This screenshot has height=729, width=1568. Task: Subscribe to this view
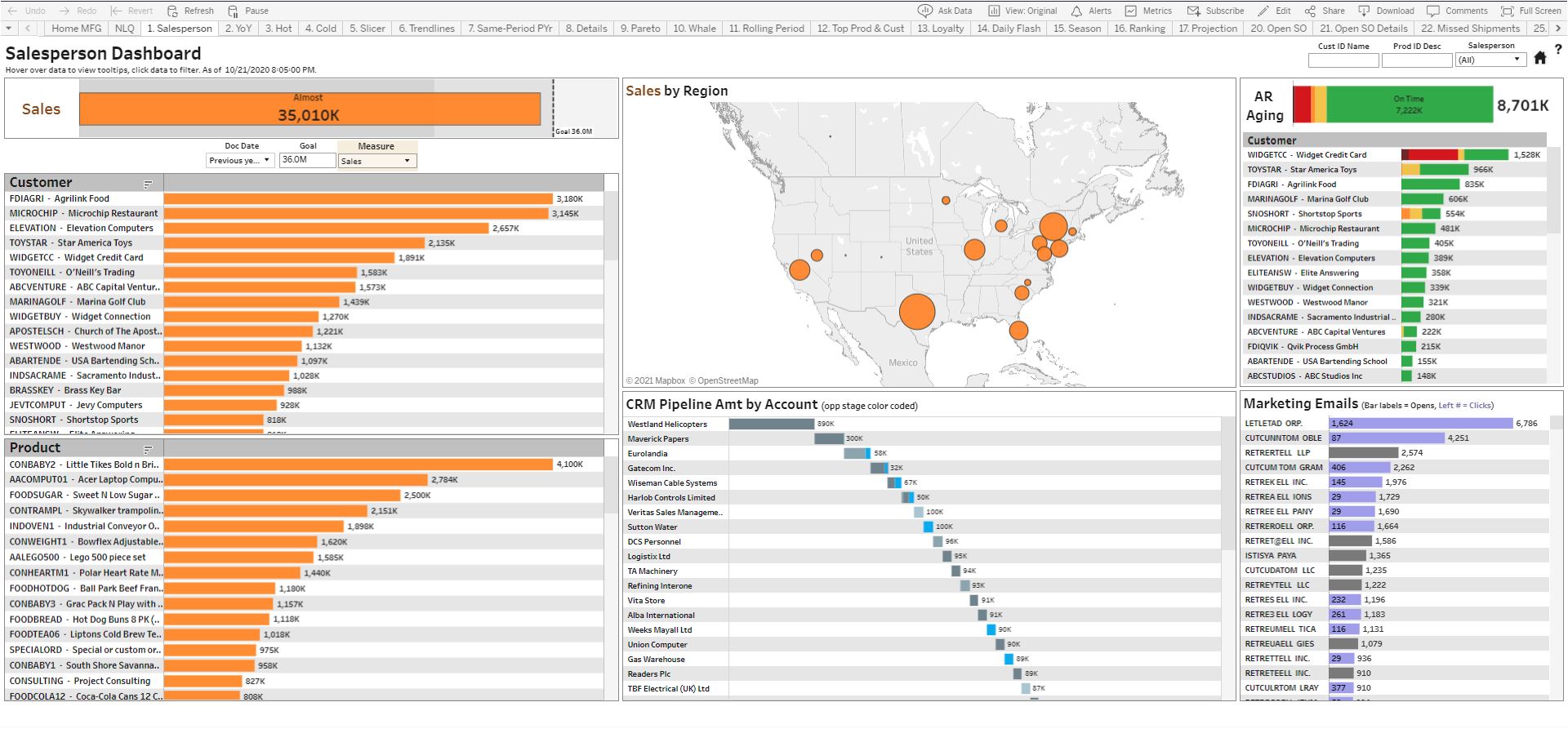[x=1216, y=11]
